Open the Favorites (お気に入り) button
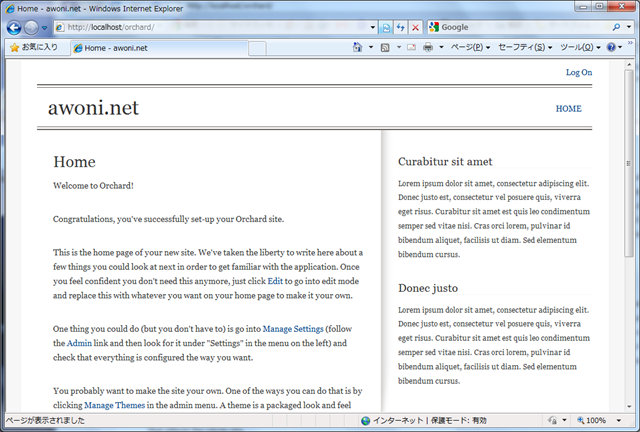The width and height of the screenshot is (640, 432). coord(34,47)
